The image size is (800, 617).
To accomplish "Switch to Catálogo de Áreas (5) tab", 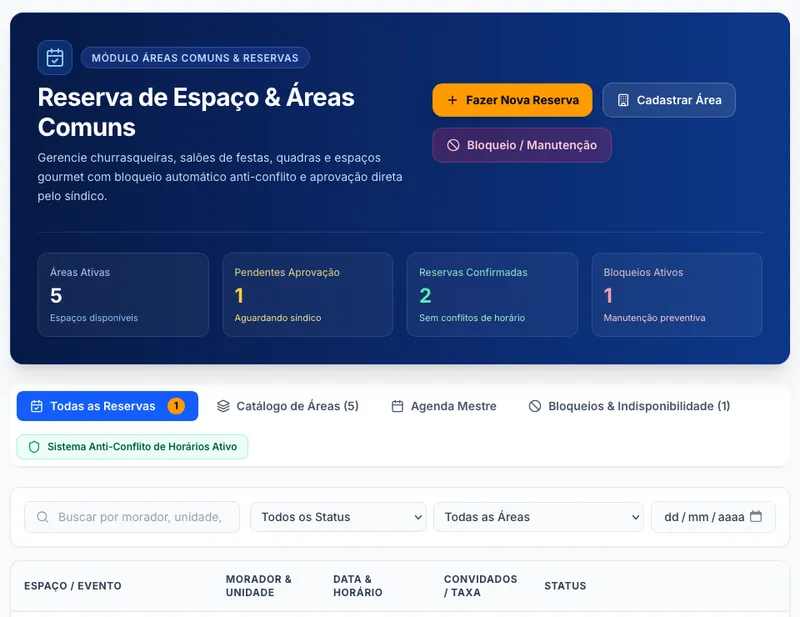I will pos(288,406).
